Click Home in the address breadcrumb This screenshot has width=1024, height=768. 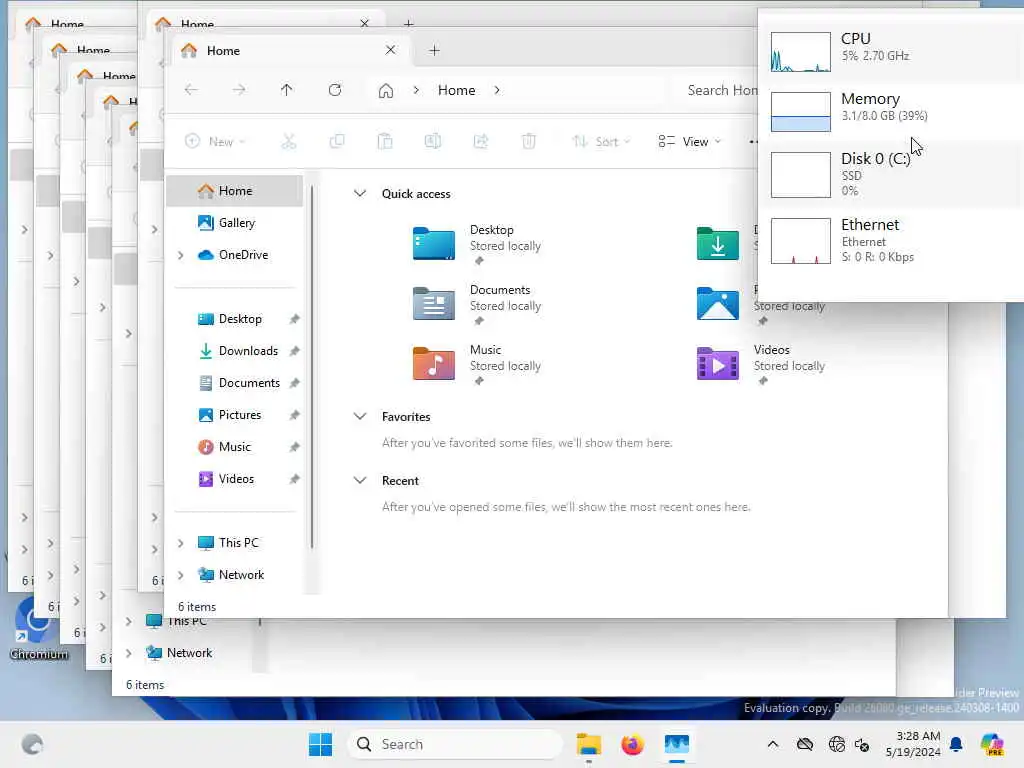(x=456, y=90)
